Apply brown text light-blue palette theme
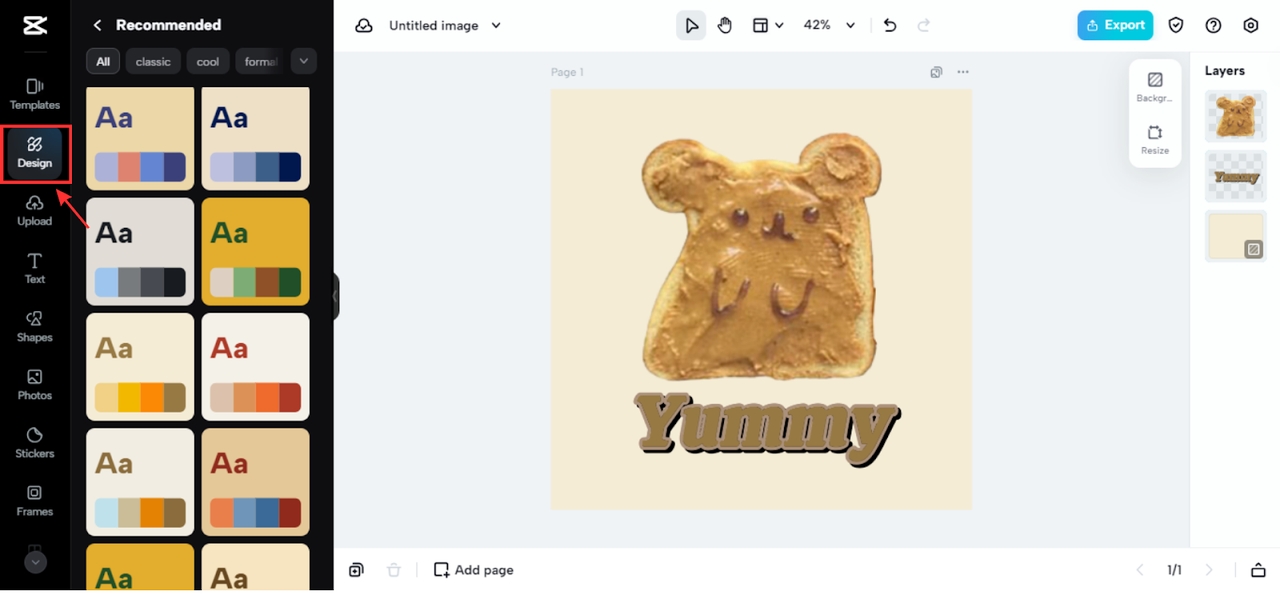Screen dimensions: 1280x595 click(x=140, y=482)
